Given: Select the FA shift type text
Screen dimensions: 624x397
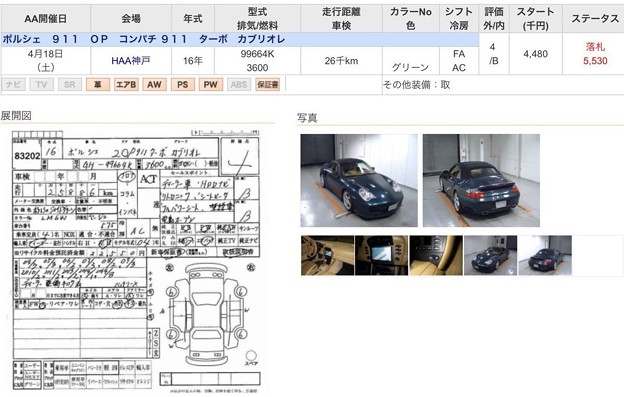Looking at the screenshot, I should pyautogui.click(x=459, y=54).
